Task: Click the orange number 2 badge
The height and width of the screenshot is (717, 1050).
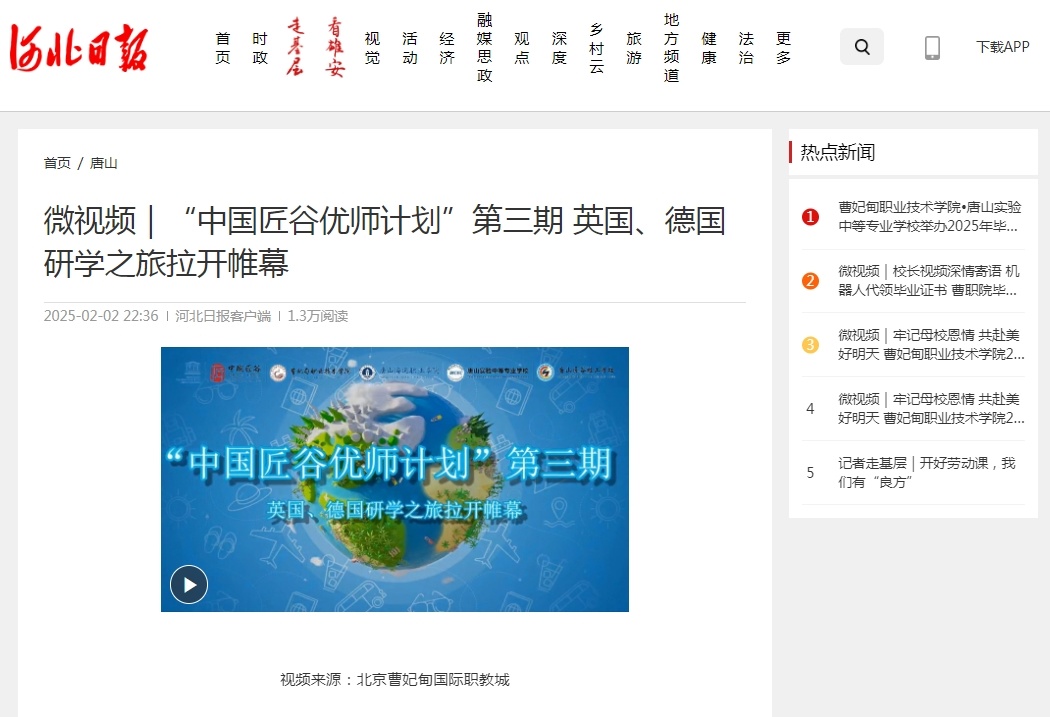Action: tap(810, 281)
